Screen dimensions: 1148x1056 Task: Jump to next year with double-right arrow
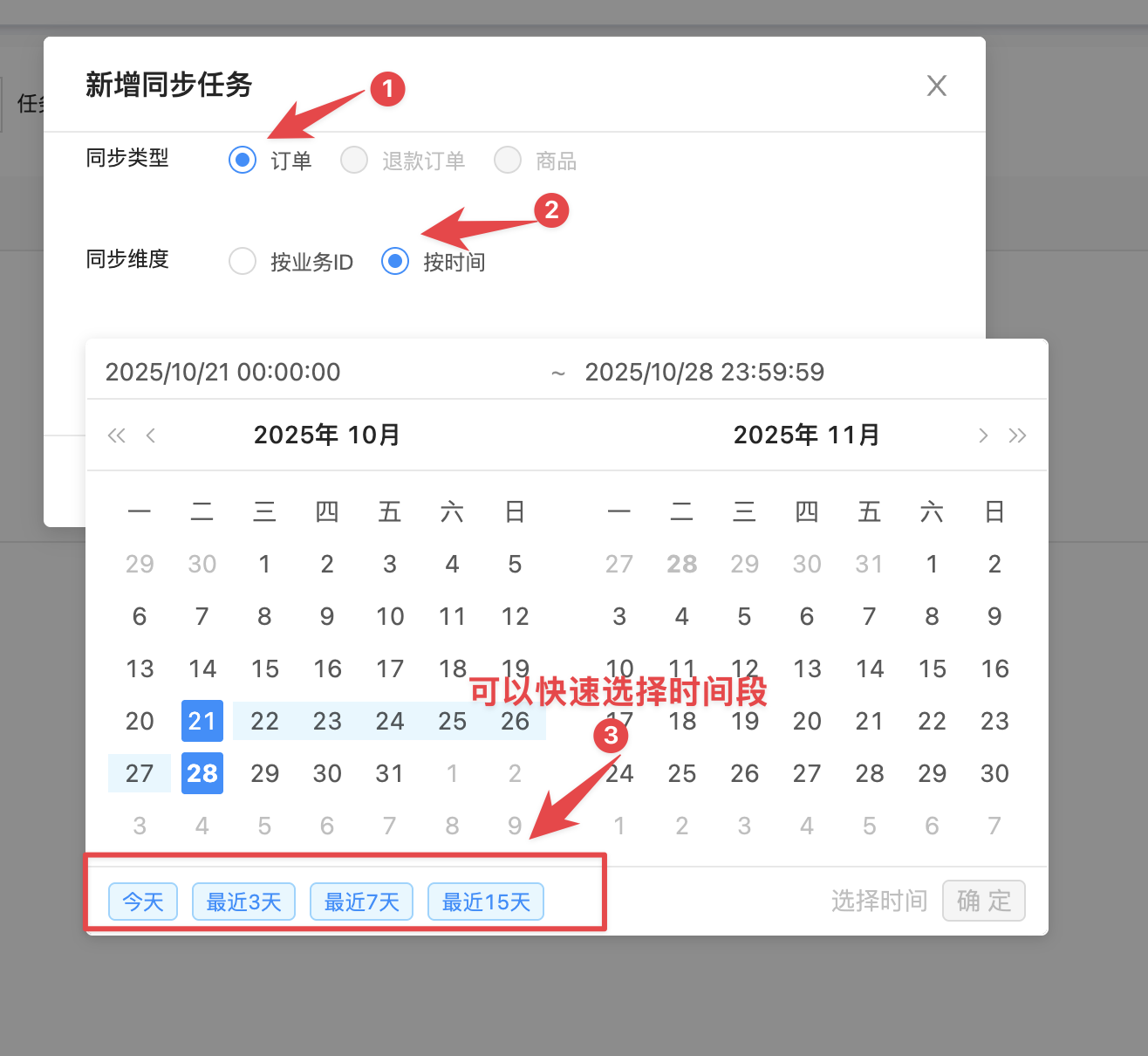click(1017, 435)
